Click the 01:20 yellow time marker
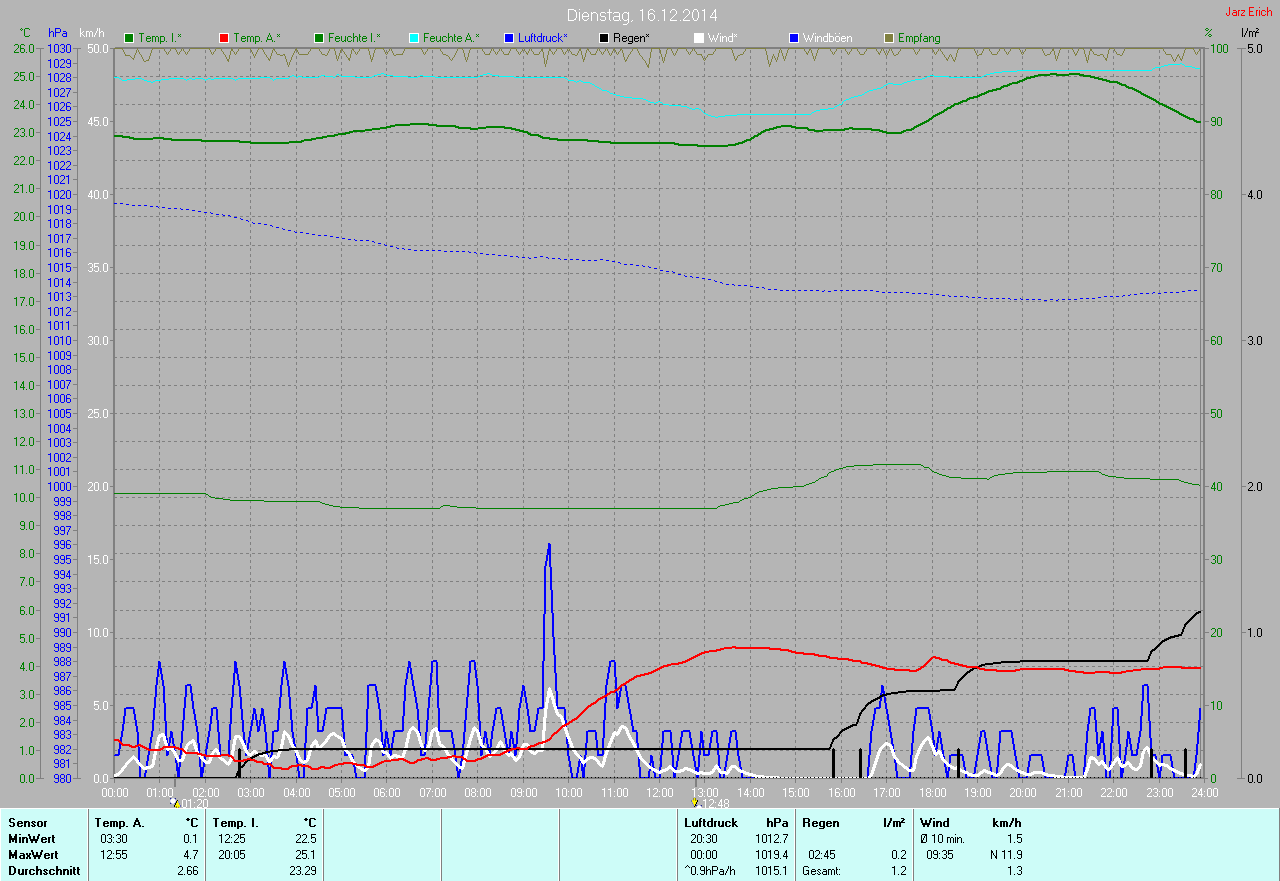Screen dimensions: 1280x881 click(x=175, y=802)
